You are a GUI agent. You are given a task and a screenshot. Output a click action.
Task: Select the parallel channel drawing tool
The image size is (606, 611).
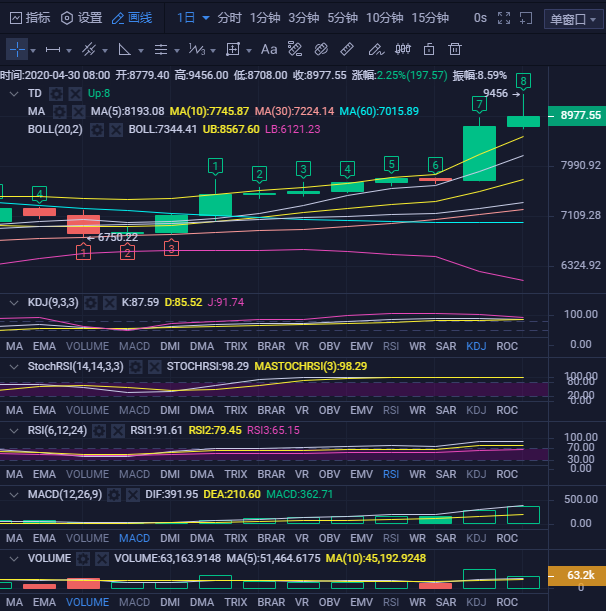[89, 49]
